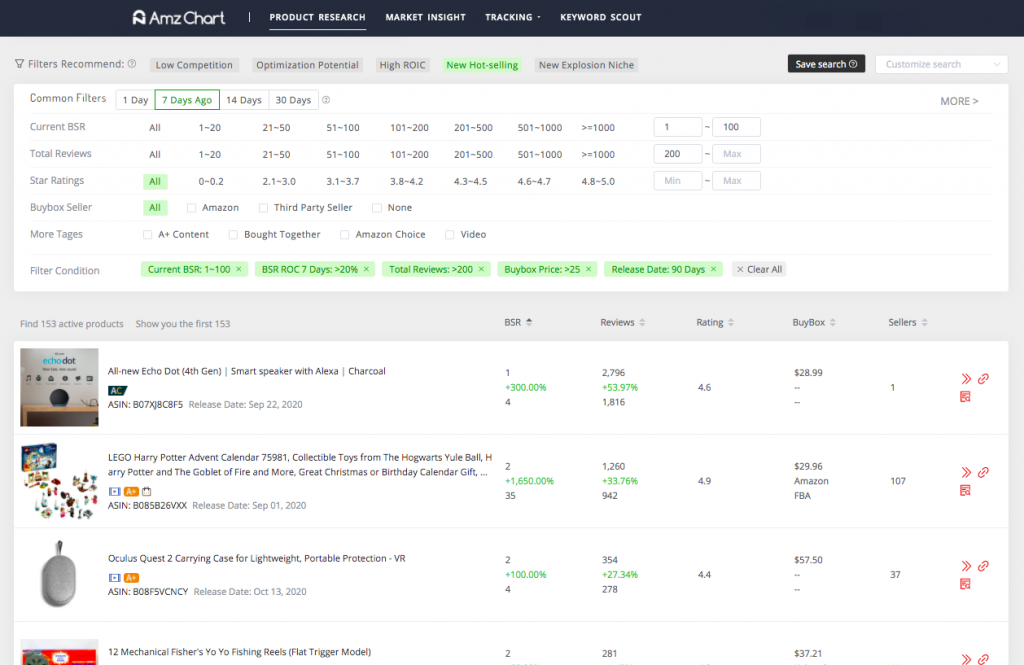
Task: Remove the BSR ROC 7 Days filter tag
Action: click(x=366, y=269)
